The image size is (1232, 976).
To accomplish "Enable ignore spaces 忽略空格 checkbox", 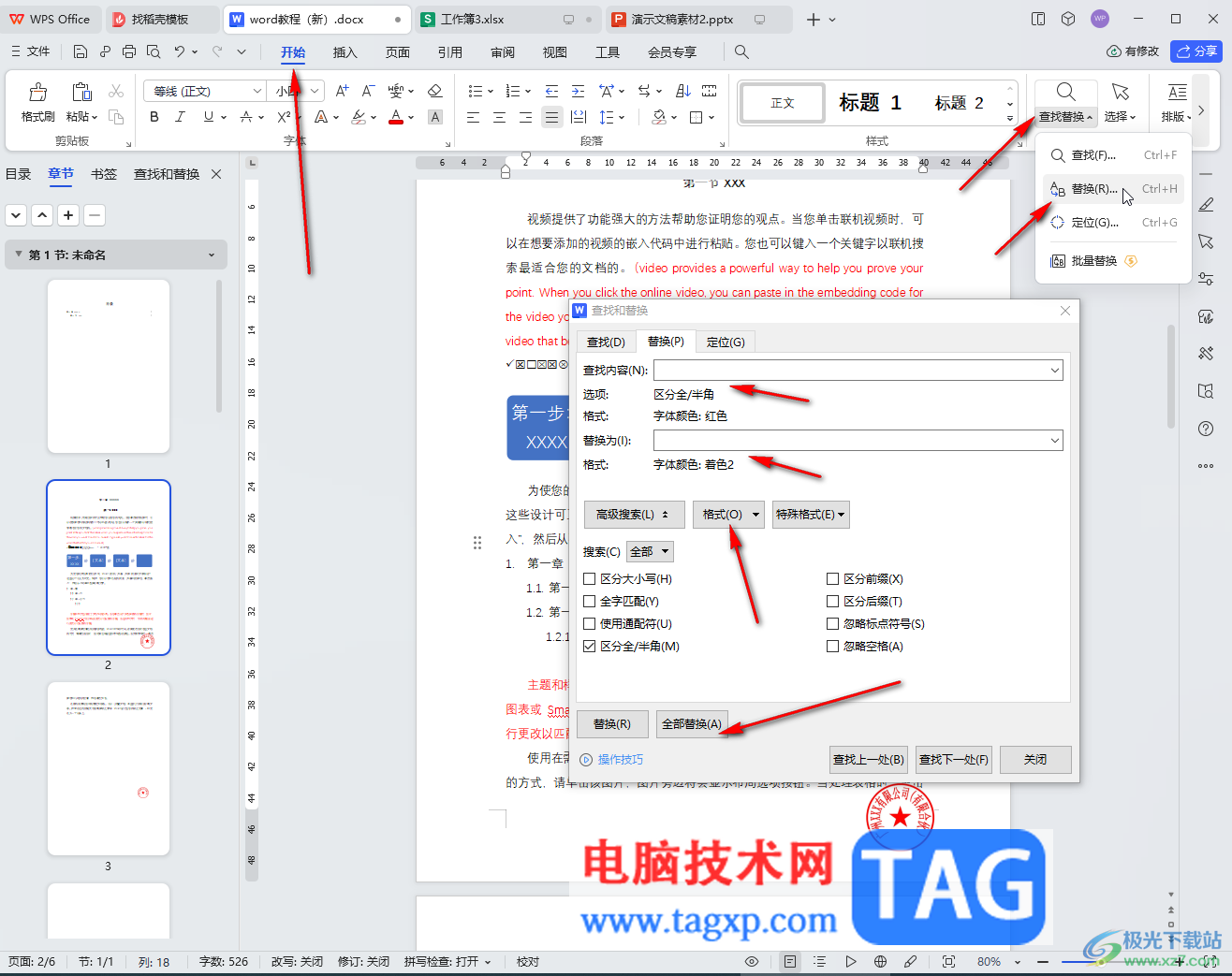I will point(832,647).
